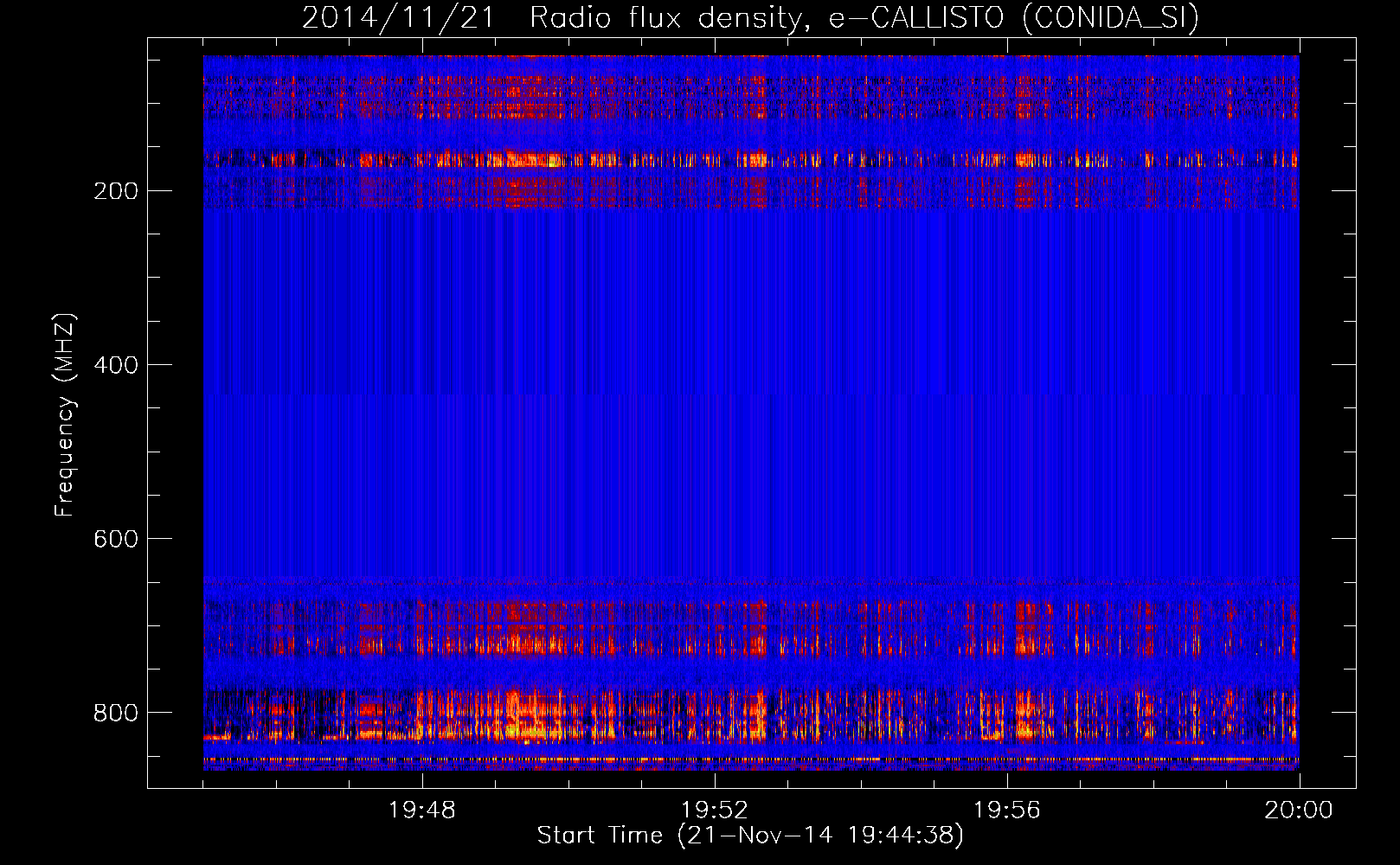Click the title text e-CALLISTO (CONIDA_SI)
Viewport: 1400px width, 865px height.
(x=1013, y=18)
